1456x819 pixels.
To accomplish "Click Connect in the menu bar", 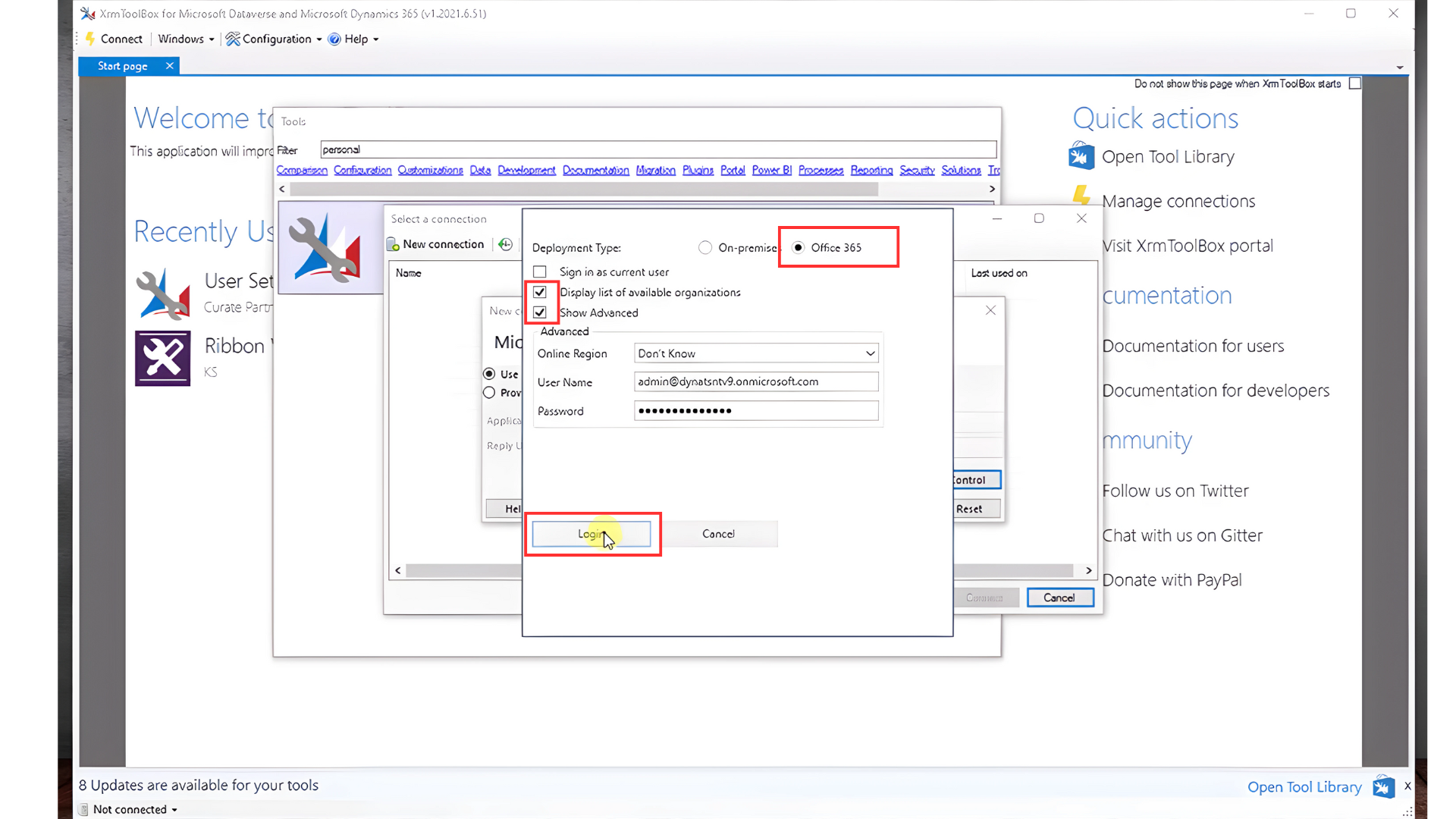I will pos(121,39).
